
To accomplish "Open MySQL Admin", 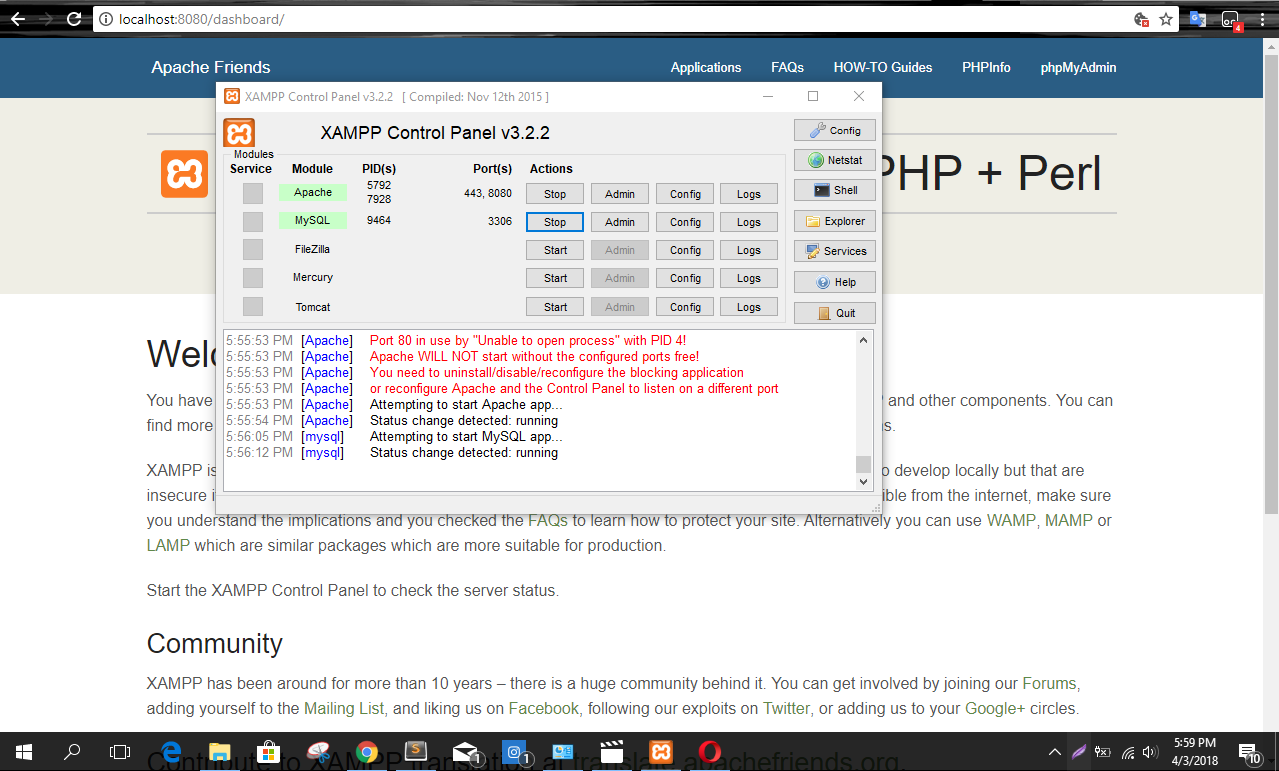I will (620, 222).
